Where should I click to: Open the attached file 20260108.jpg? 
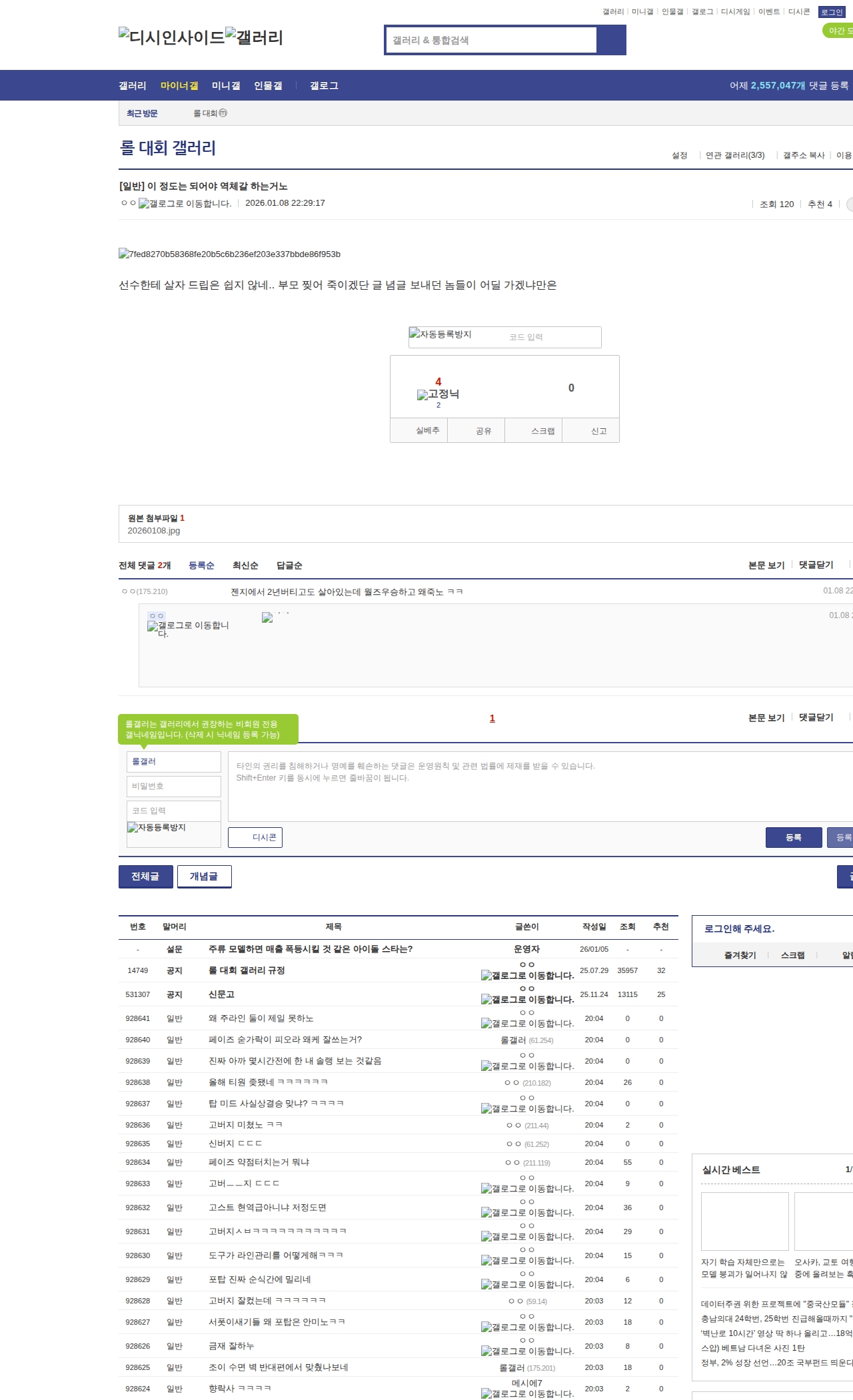(x=154, y=531)
